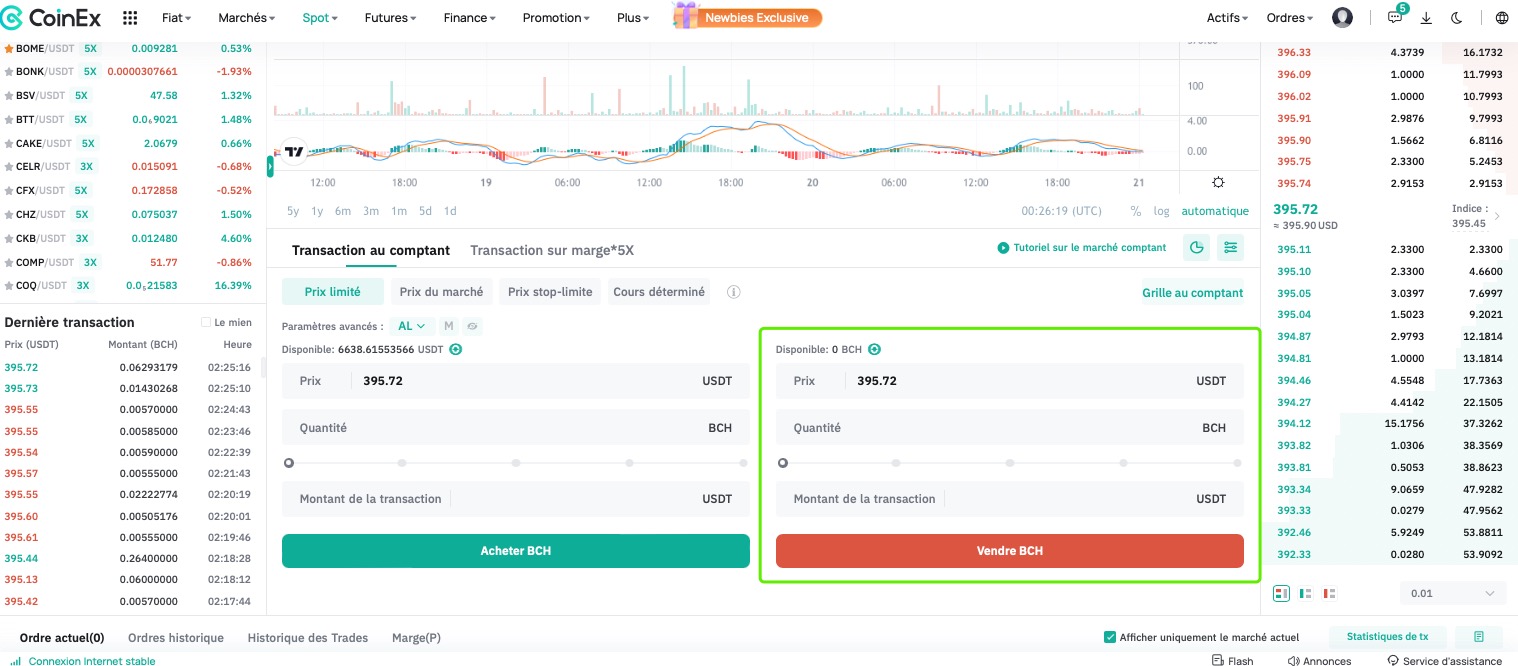Click the pie chart asset icon
The image size is (1518, 666).
click(x=1196, y=248)
